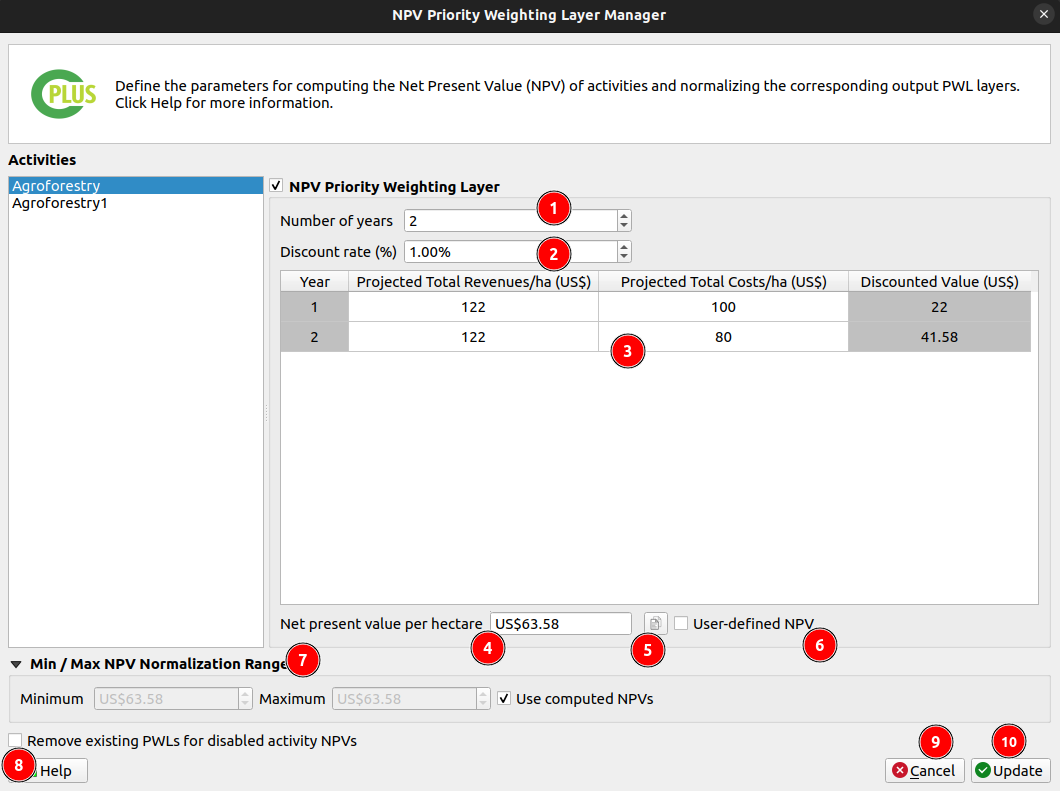The width and height of the screenshot is (1060, 791).
Task: Select the year 1 costs cell showing 100
Action: (x=723, y=307)
